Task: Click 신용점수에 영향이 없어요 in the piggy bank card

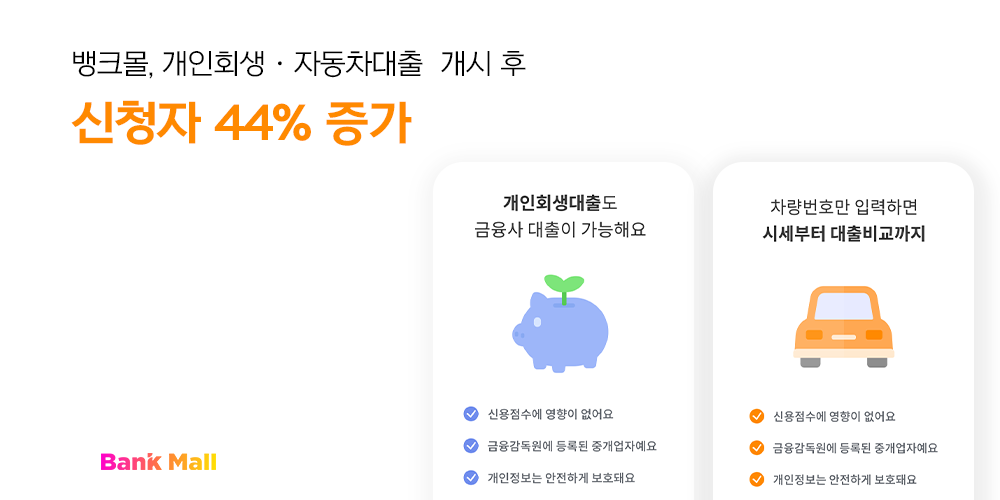Action: (x=550, y=414)
